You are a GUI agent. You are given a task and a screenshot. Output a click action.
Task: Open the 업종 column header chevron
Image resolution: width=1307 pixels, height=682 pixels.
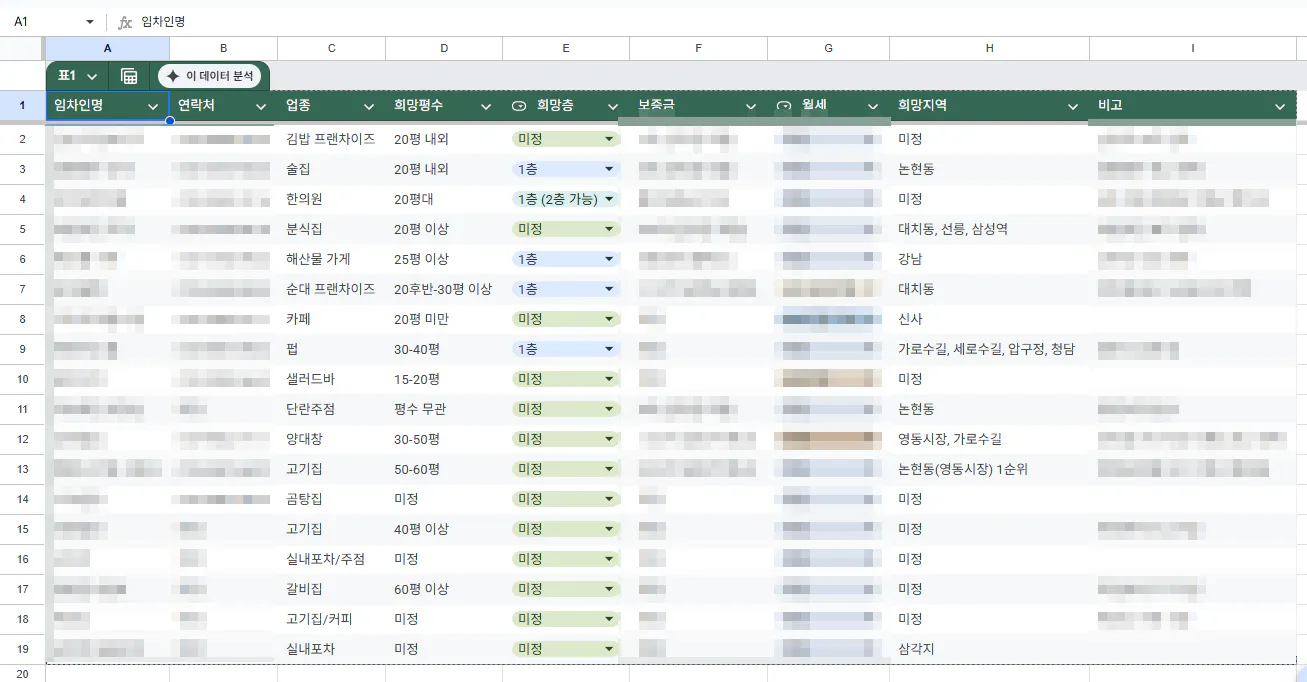(x=369, y=106)
